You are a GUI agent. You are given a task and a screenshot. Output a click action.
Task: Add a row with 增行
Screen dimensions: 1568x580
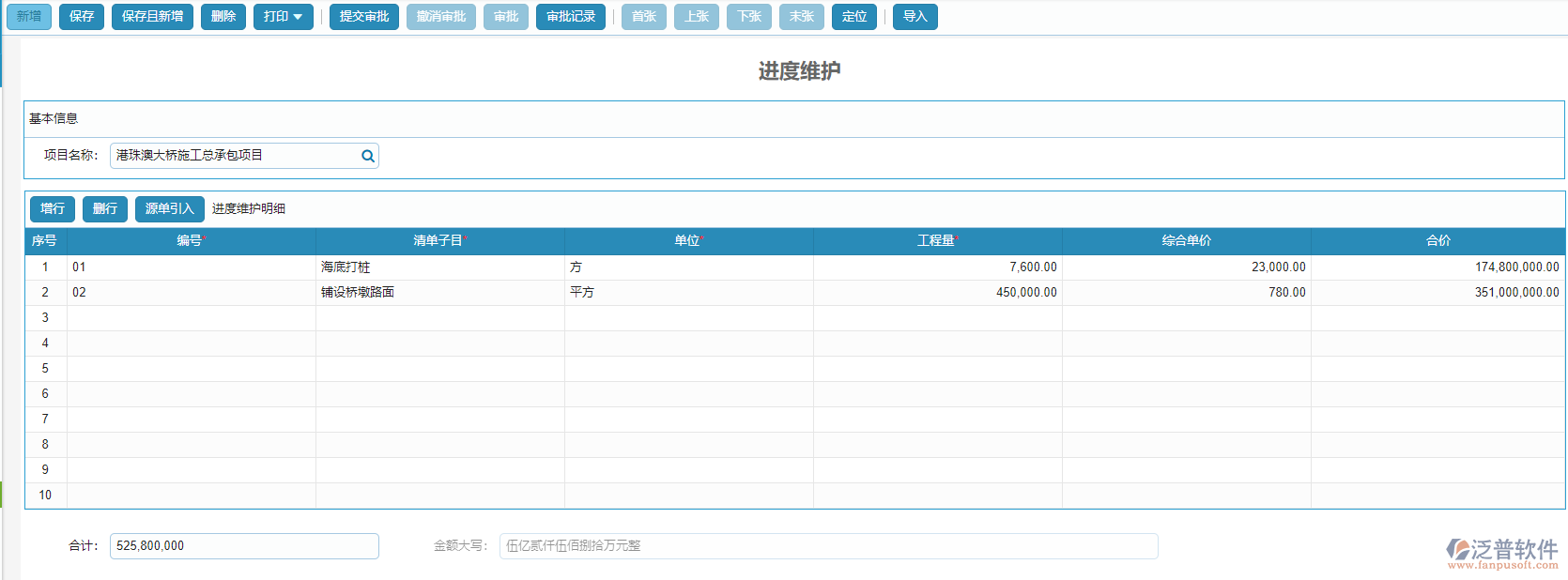click(53, 208)
